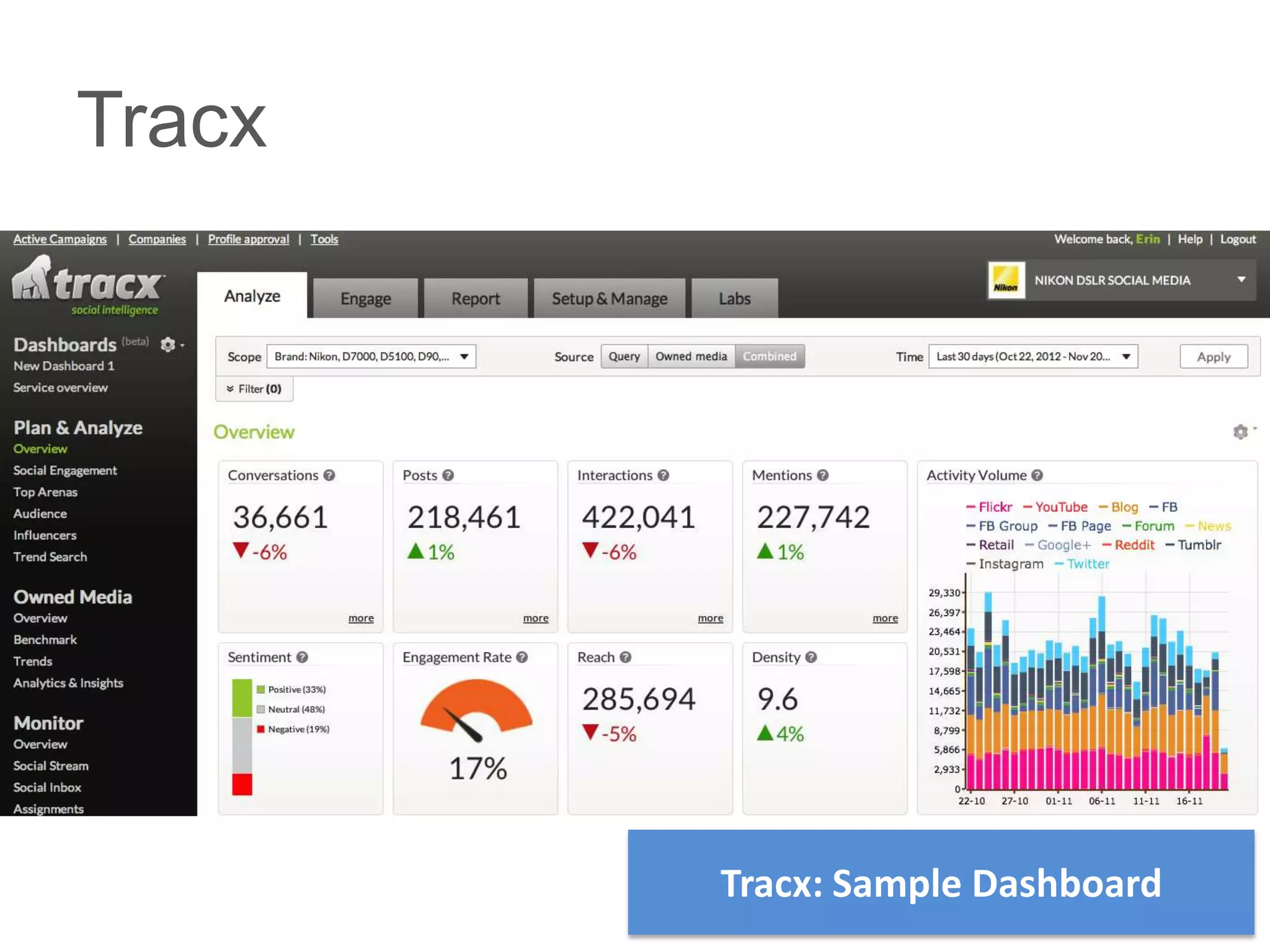Click more link under Interactions
The height and width of the screenshot is (952, 1270).
(711, 618)
